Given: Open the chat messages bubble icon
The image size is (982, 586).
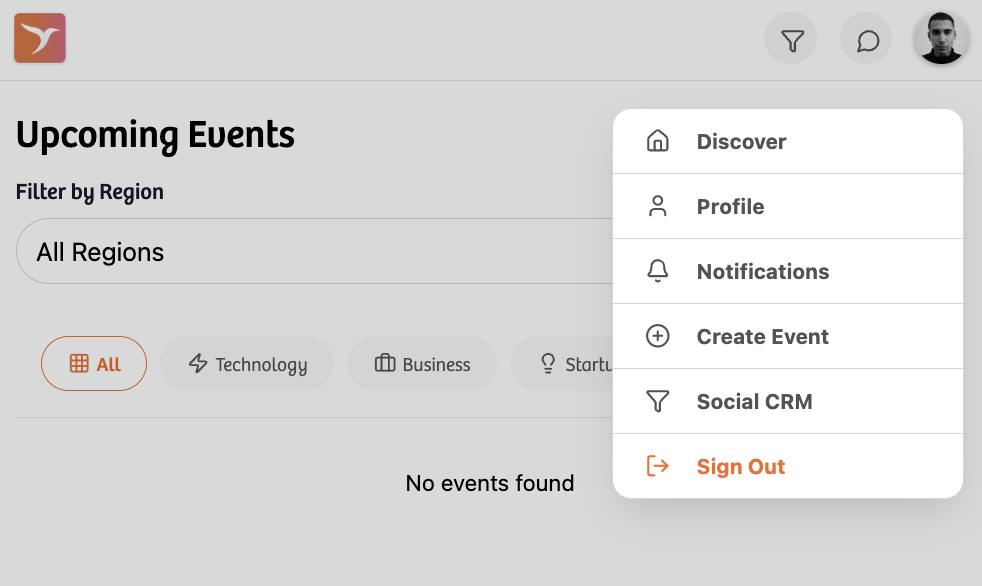Looking at the screenshot, I should [867, 41].
